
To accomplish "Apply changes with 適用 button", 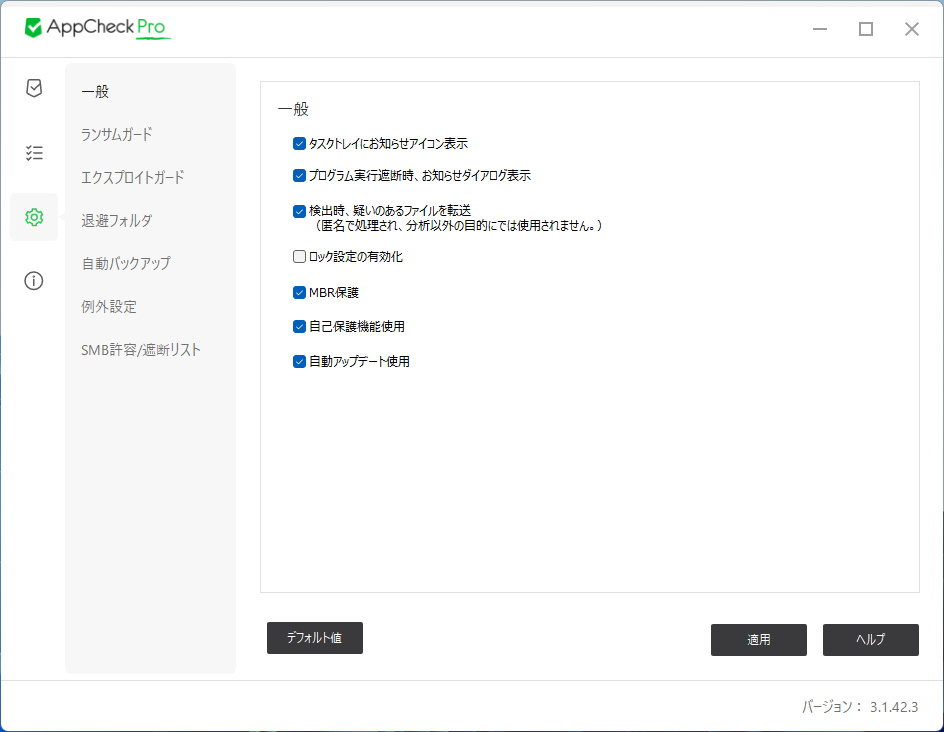I will [x=758, y=640].
